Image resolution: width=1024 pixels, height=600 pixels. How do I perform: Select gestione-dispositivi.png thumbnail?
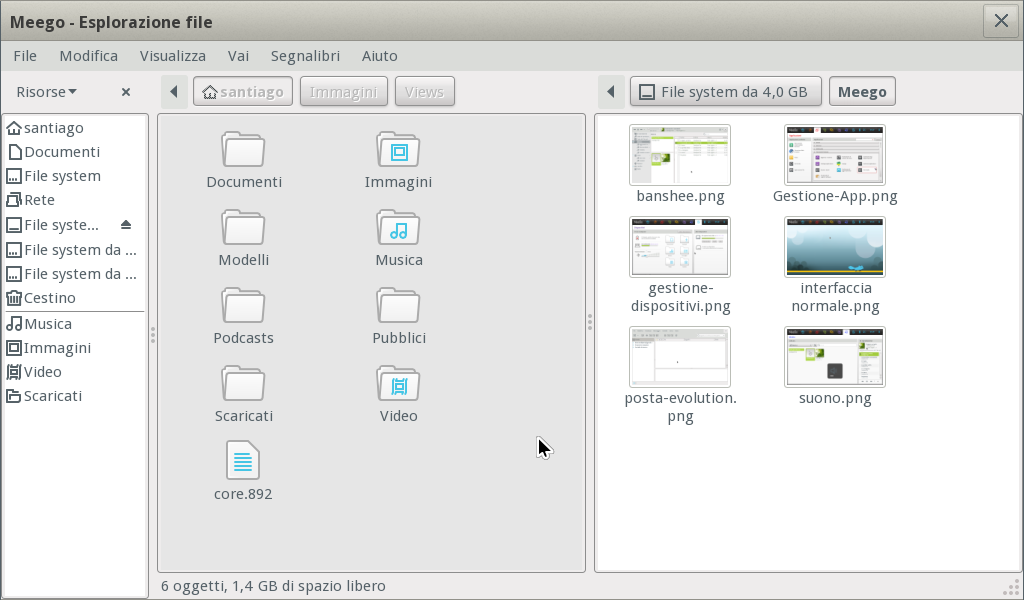(x=680, y=247)
